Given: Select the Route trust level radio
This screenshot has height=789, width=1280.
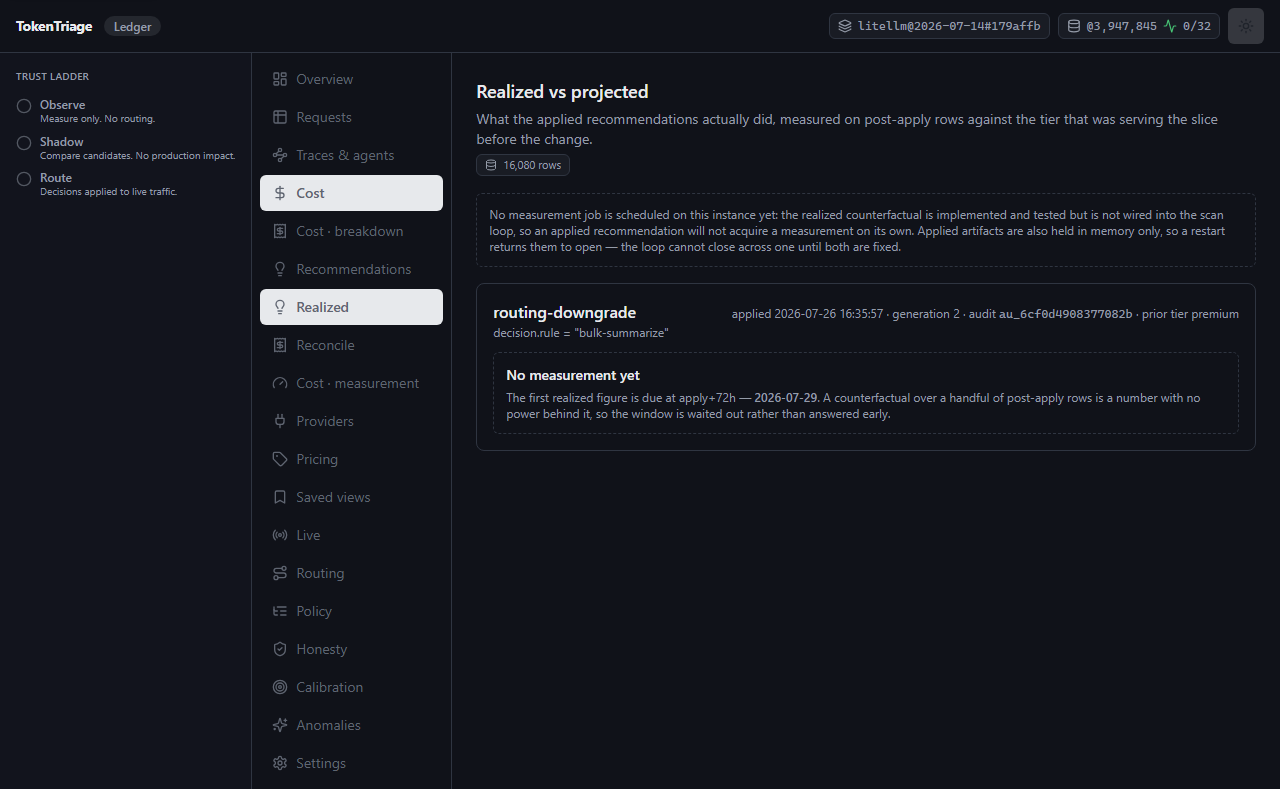Looking at the screenshot, I should (x=24, y=179).
